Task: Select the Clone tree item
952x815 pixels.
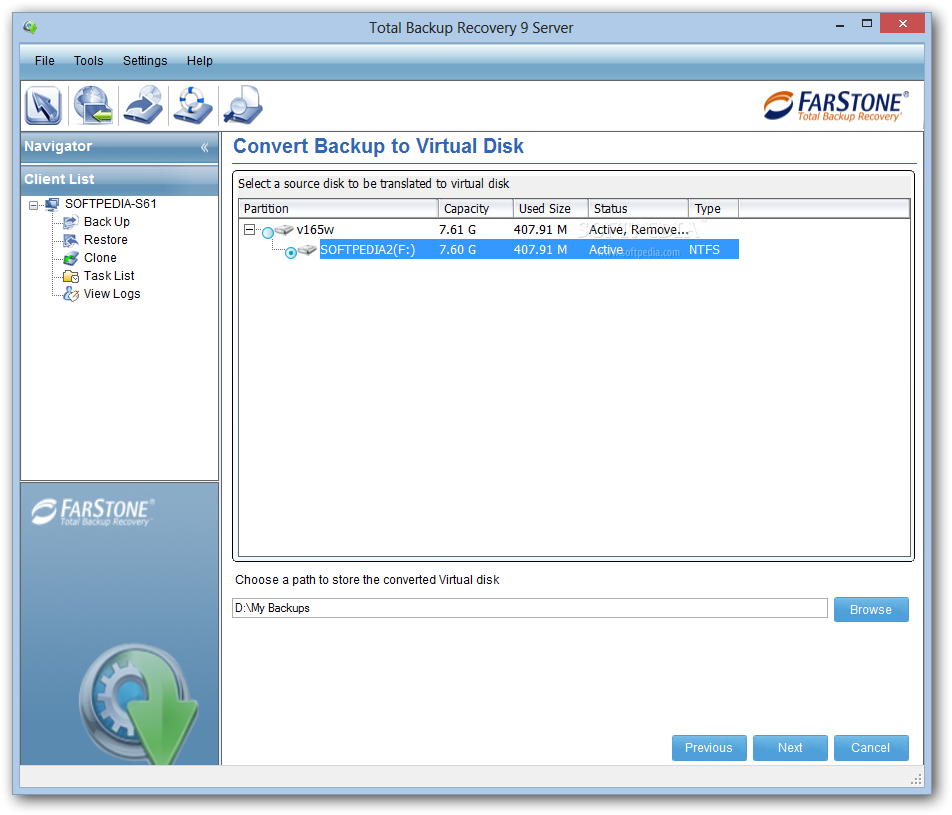Action: pyautogui.click(x=100, y=257)
